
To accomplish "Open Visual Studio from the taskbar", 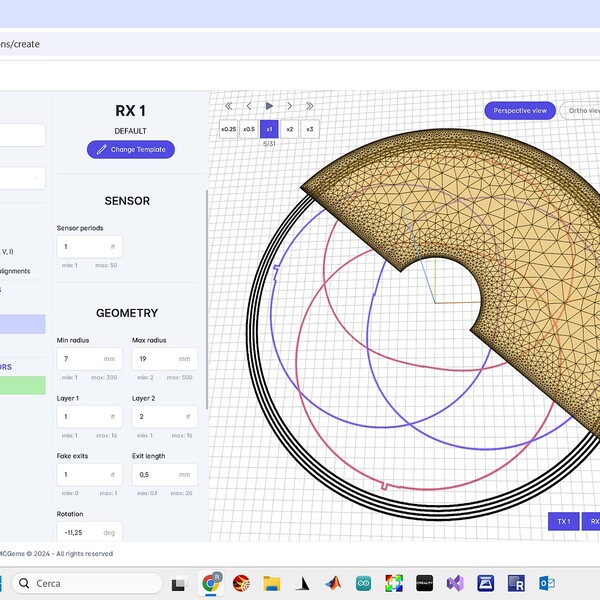I will [456, 583].
